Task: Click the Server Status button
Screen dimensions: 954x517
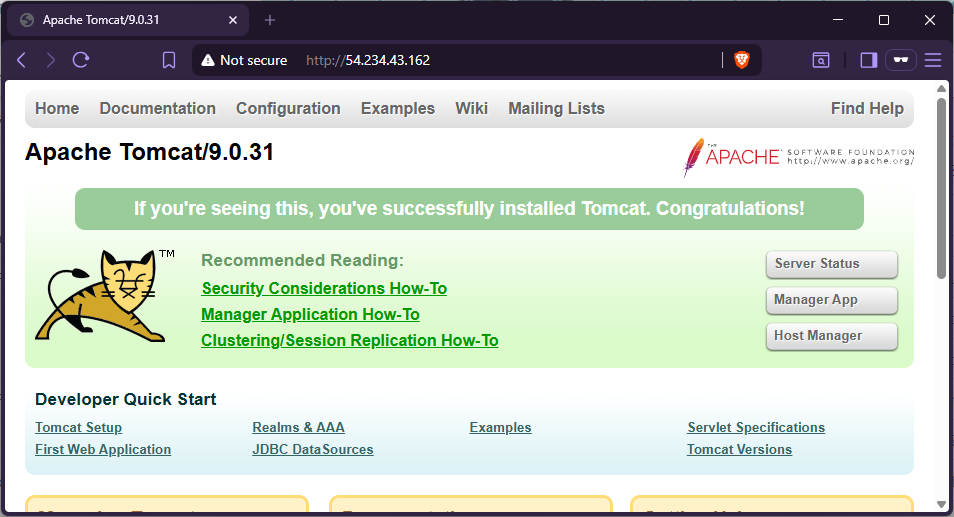Action: [x=832, y=264]
